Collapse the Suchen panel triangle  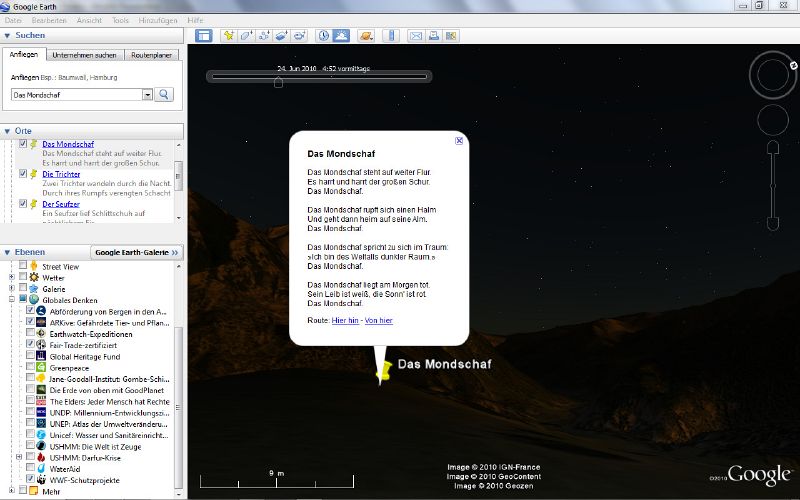click(x=7, y=36)
